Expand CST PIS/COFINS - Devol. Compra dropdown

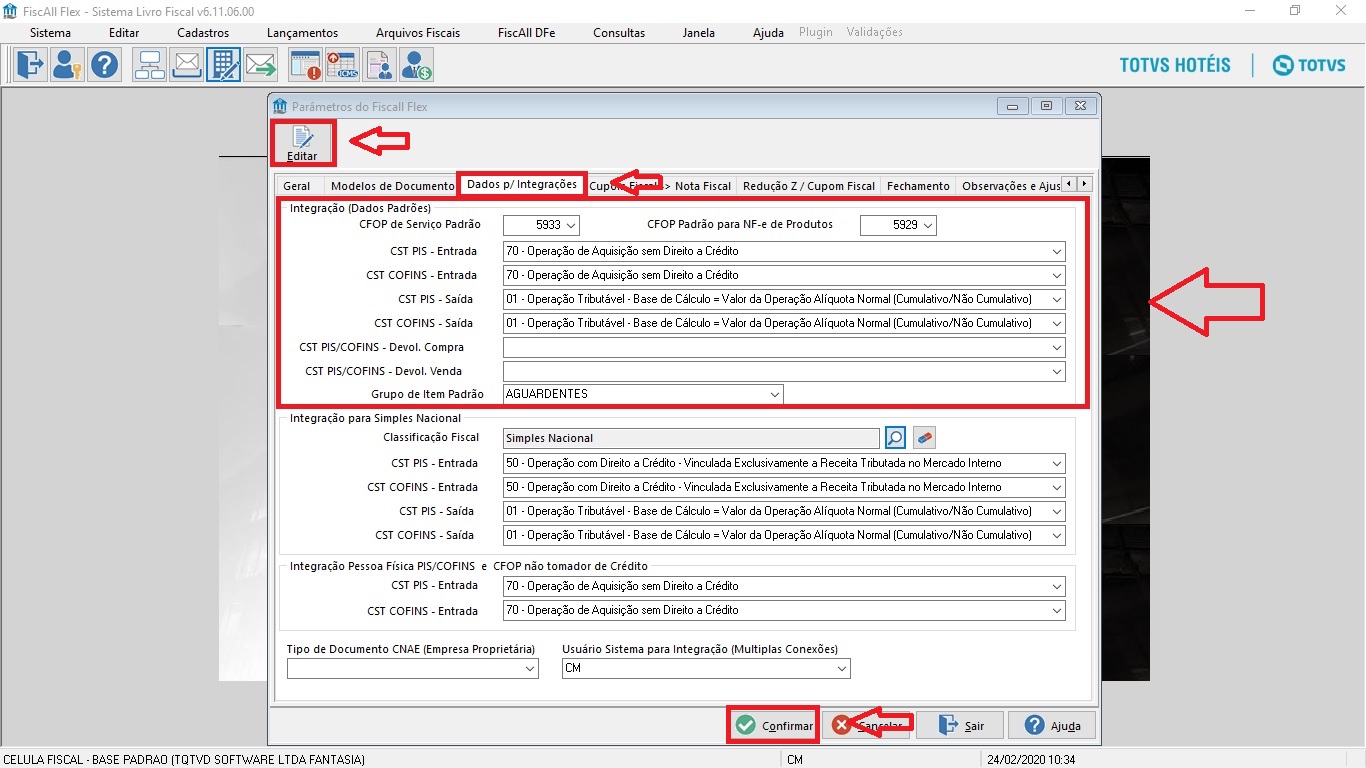[1057, 347]
